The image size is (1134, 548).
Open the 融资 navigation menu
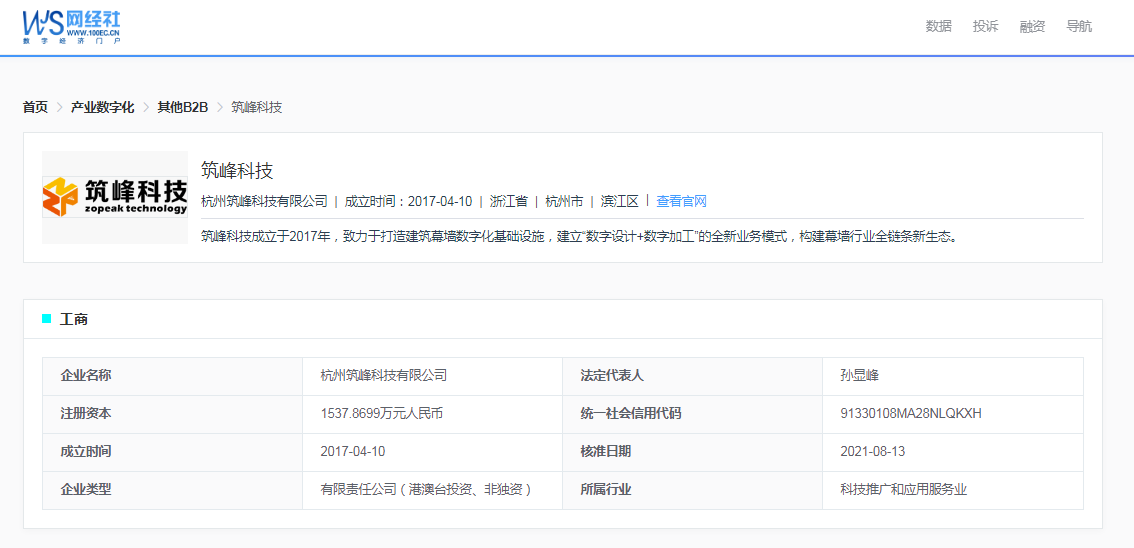point(1032,27)
